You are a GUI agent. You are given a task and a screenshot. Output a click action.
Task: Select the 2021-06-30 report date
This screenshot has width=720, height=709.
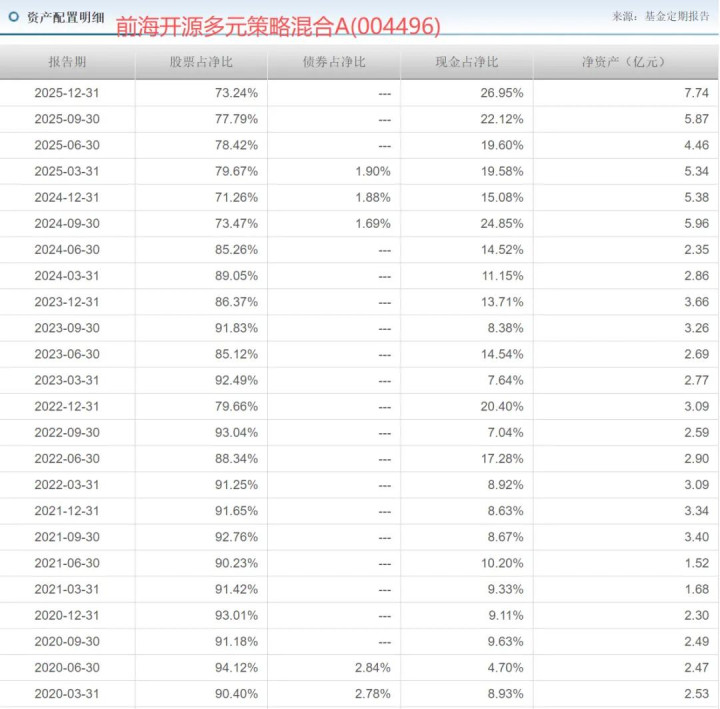(x=67, y=563)
